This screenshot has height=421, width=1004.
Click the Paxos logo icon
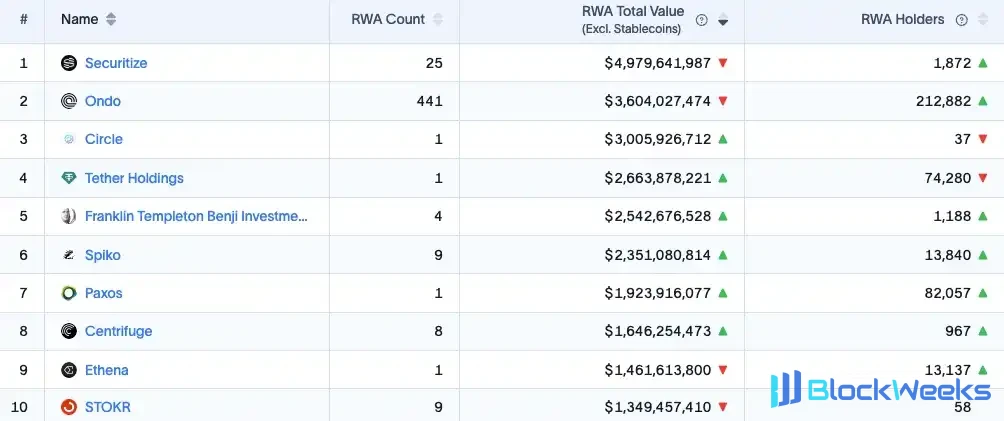point(69,293)
